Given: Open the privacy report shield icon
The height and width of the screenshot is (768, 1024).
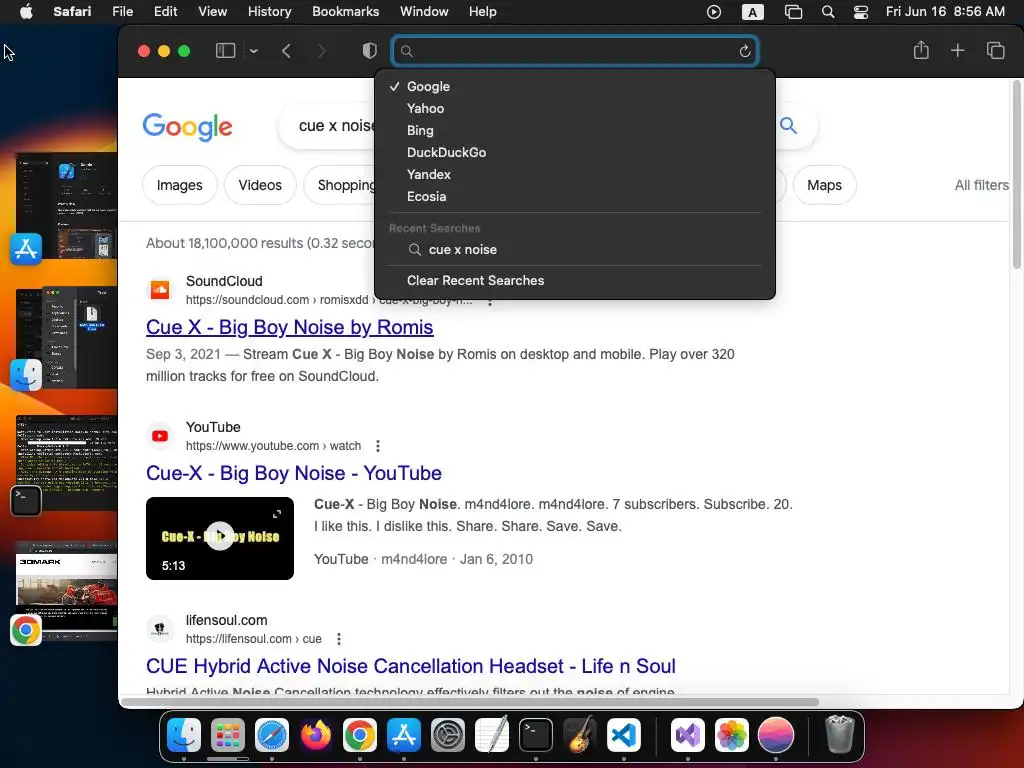Looking at the screenshot, I should pos(370,51).
